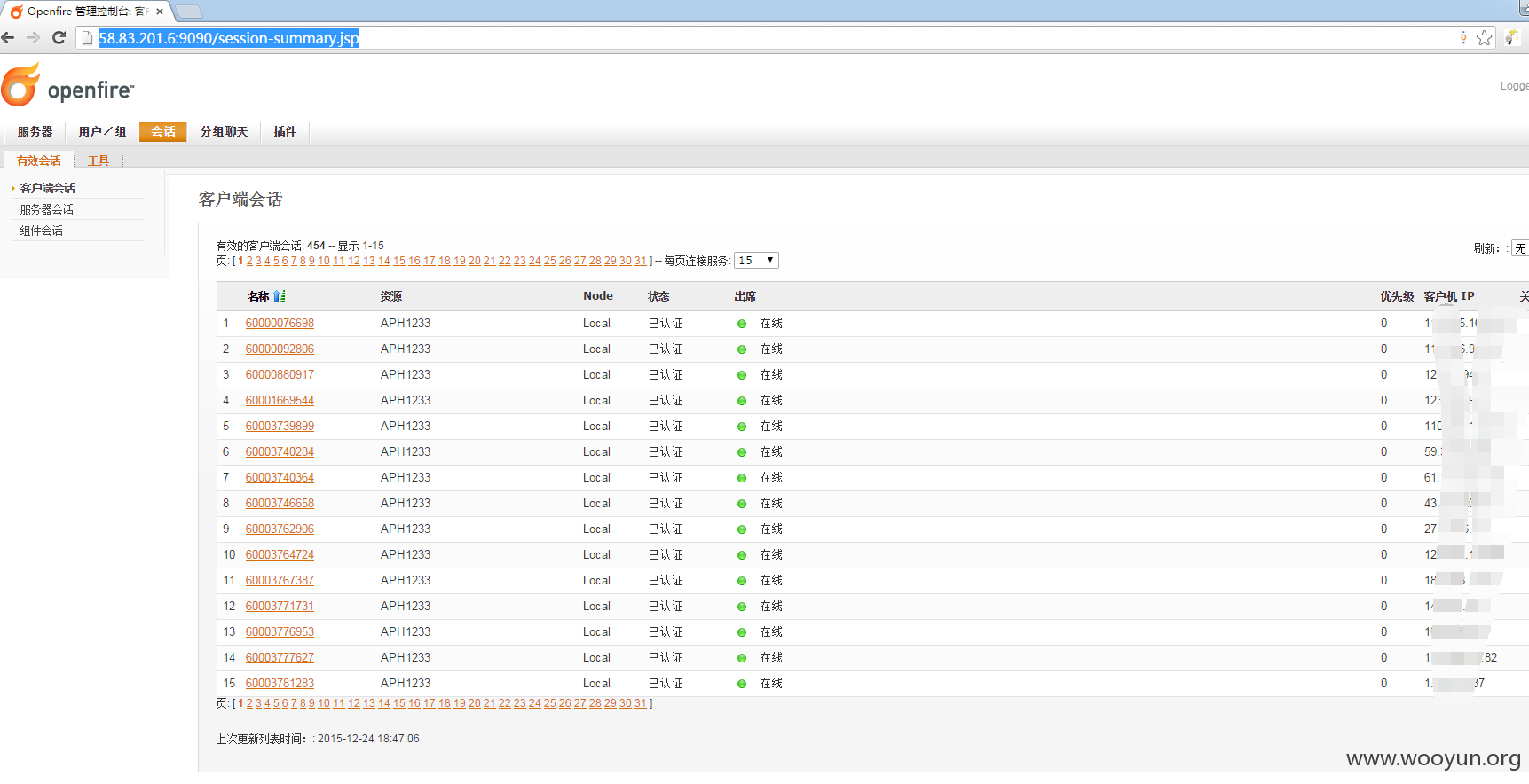Click the 出席 column header
This screenshot has height=784, width=1529.
745,296
